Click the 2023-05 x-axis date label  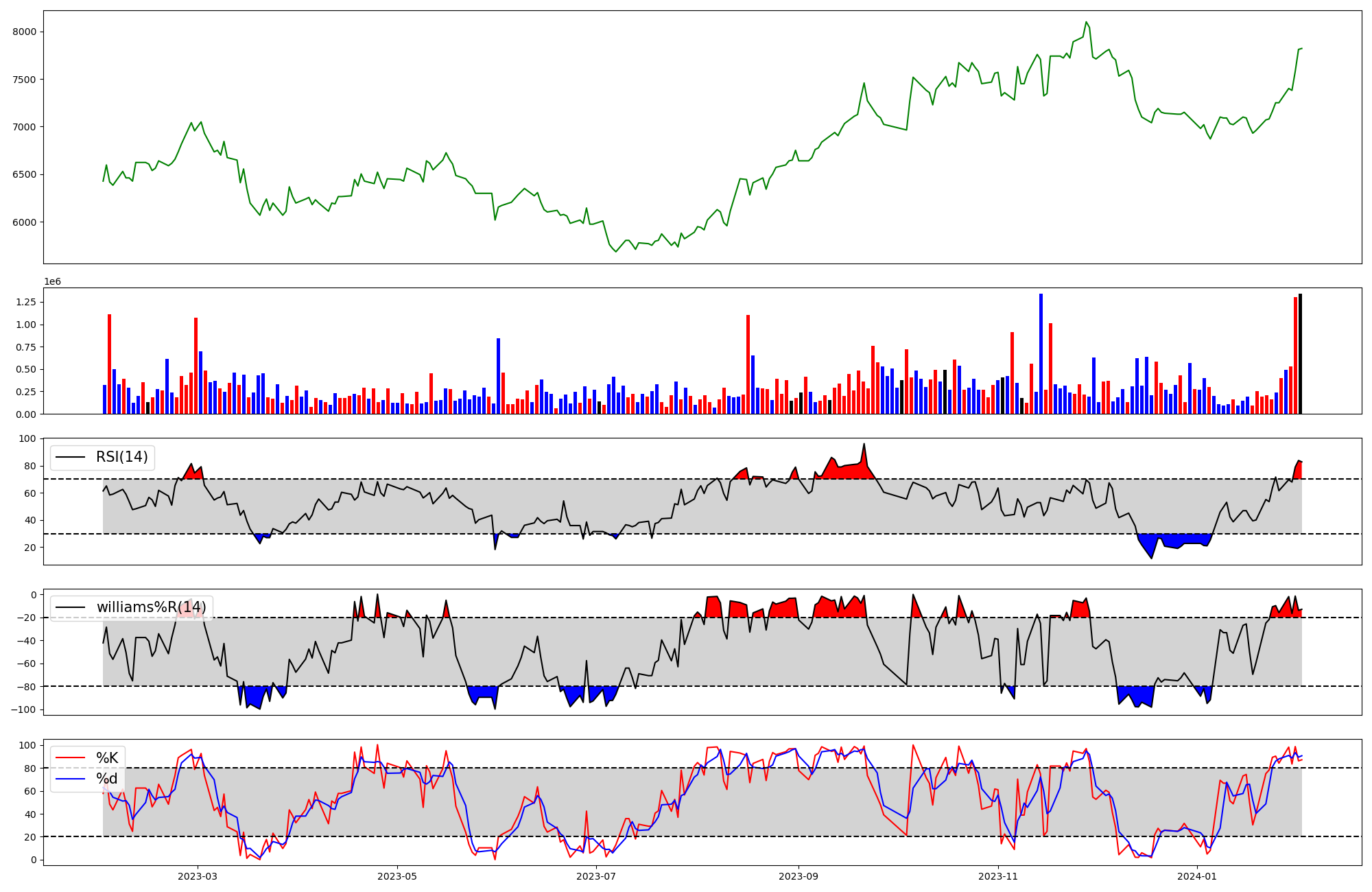pos(397,876)
